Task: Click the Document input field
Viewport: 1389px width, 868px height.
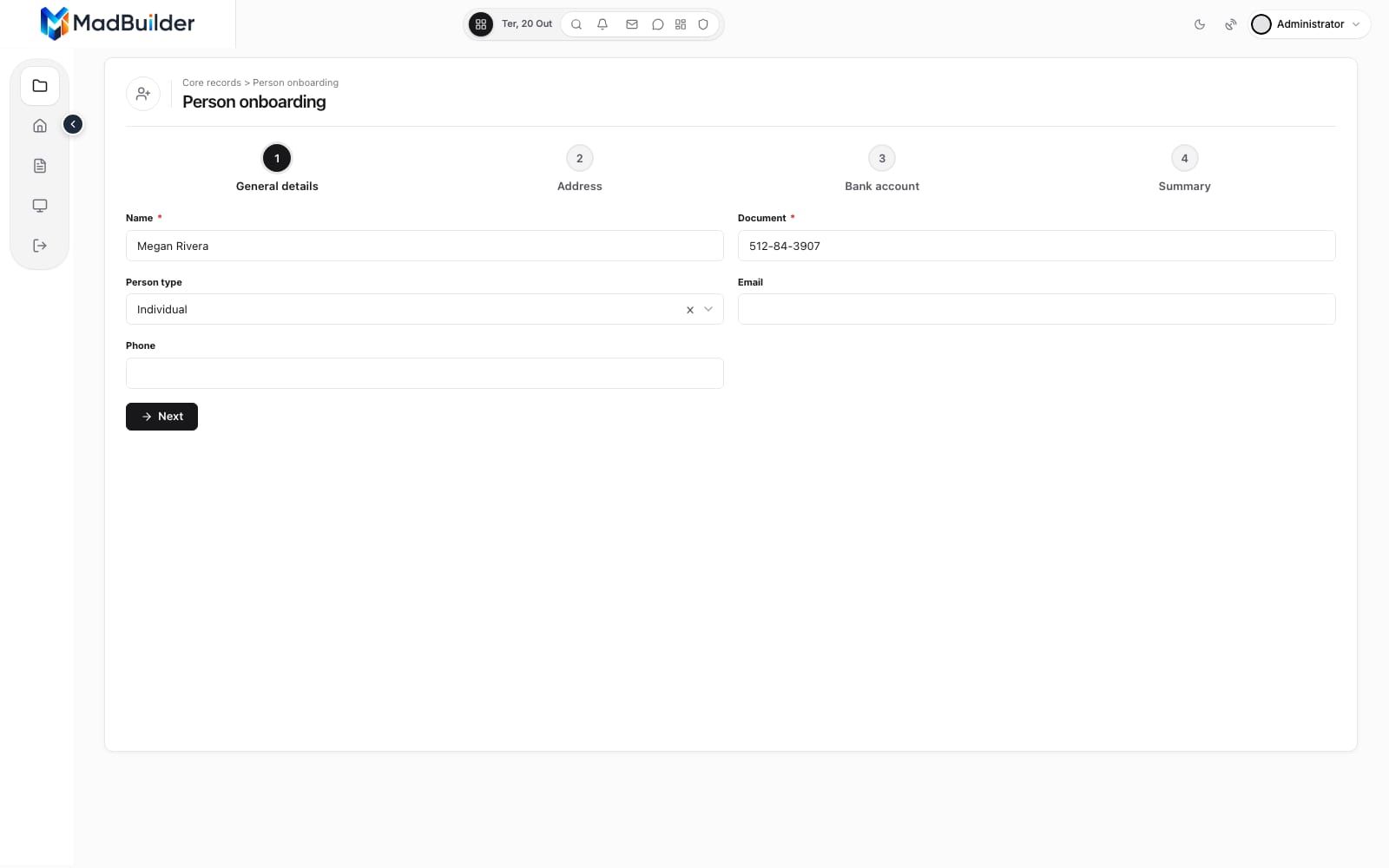Action: pyautogui.click(x=1037, y=246)
